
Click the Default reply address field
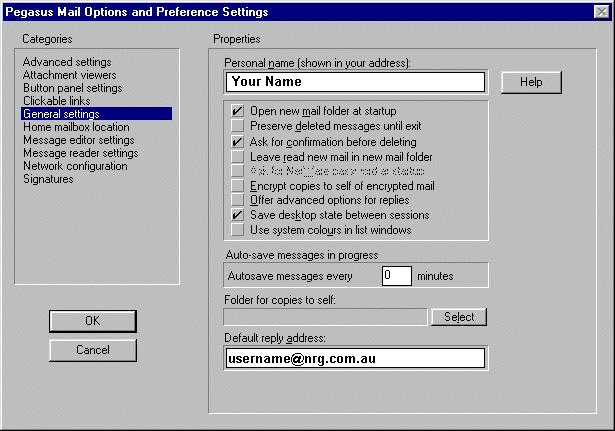[356, 358]
